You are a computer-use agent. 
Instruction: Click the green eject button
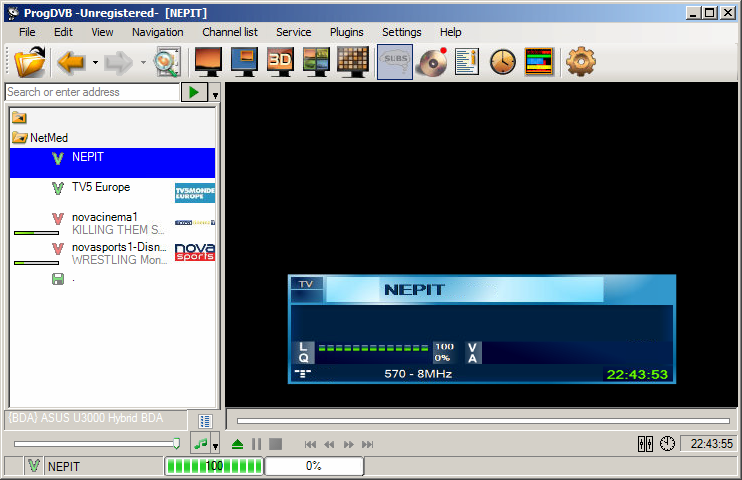(238, 444)
